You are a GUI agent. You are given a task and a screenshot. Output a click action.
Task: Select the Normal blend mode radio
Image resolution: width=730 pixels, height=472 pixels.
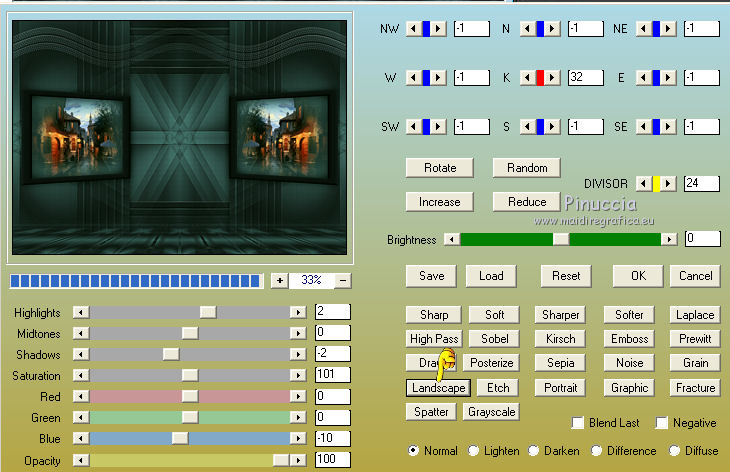coord(413,451)
